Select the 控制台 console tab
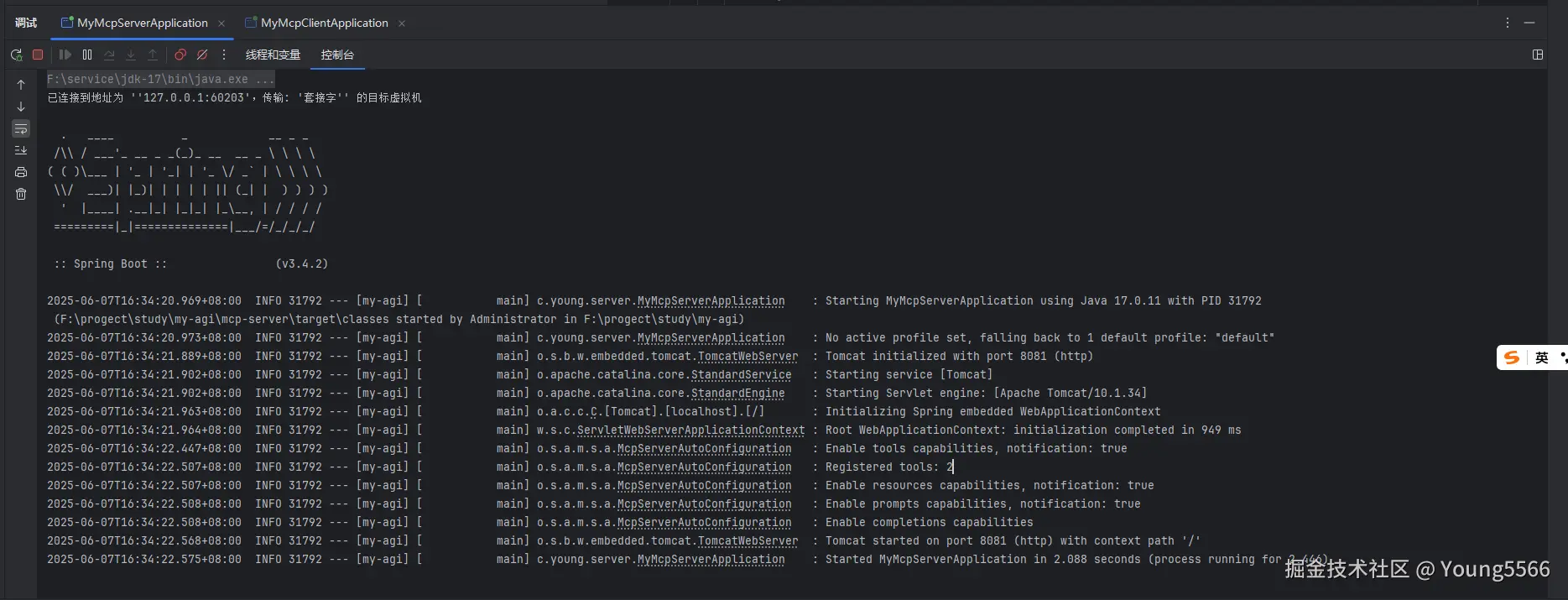The image size is (1568, 600). (x=337, y=55)
